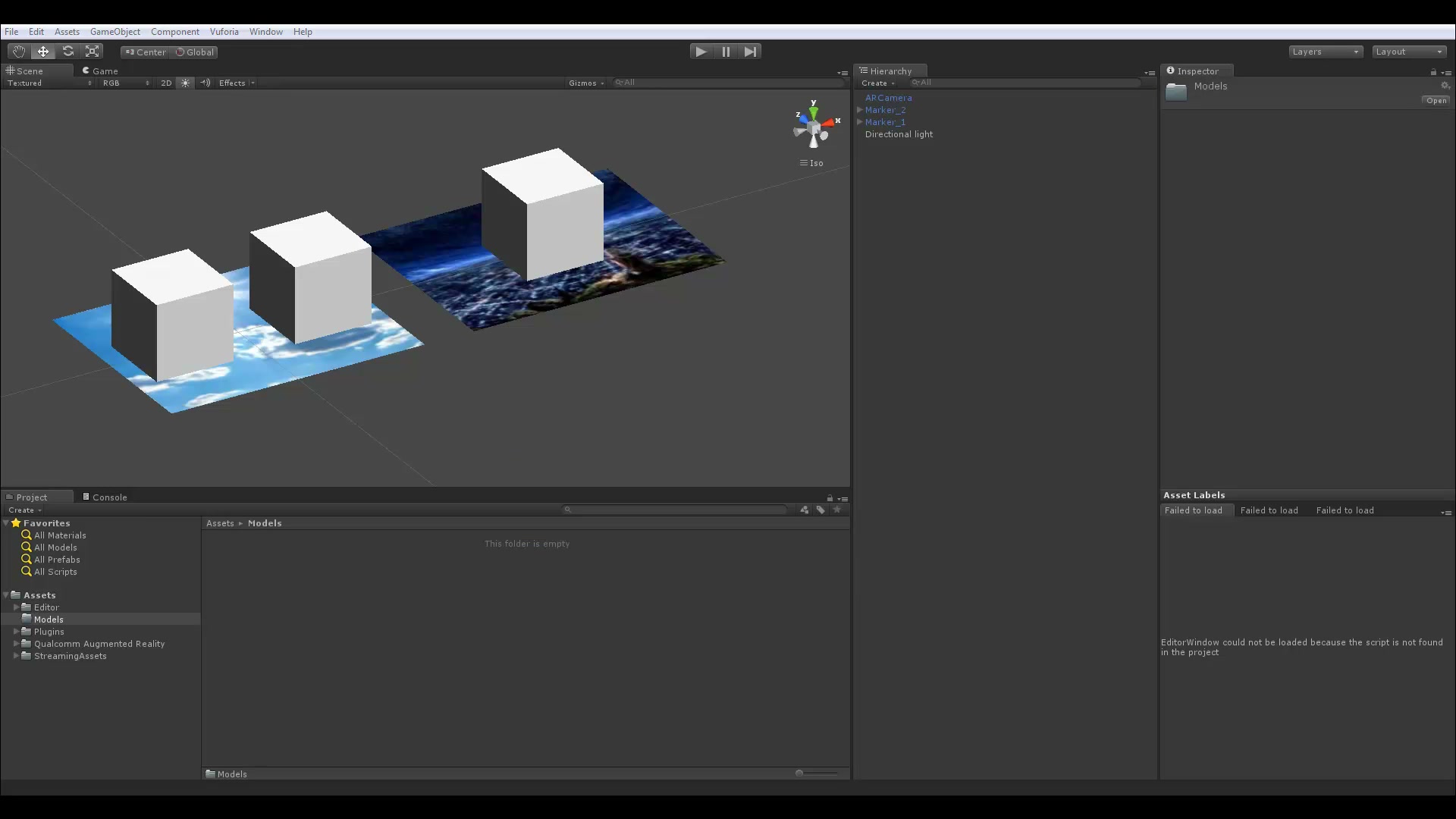
Task: Click the Project search field
Action: tap(675, 510)
